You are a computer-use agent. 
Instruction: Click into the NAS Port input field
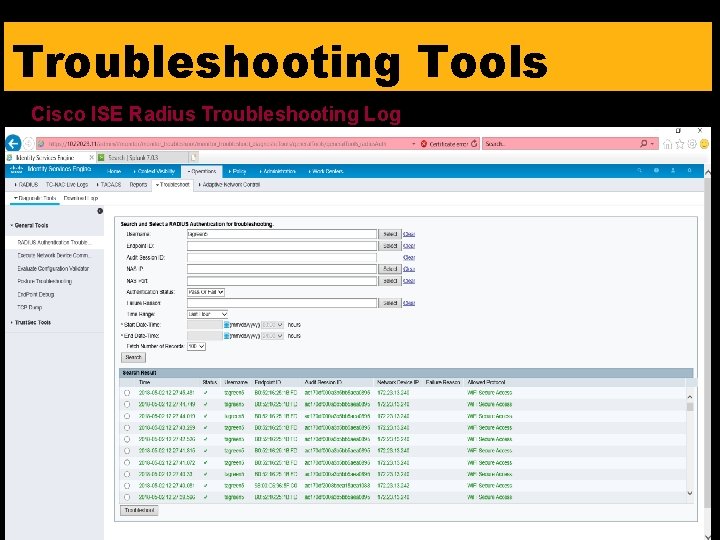click(x=282, y=281)
